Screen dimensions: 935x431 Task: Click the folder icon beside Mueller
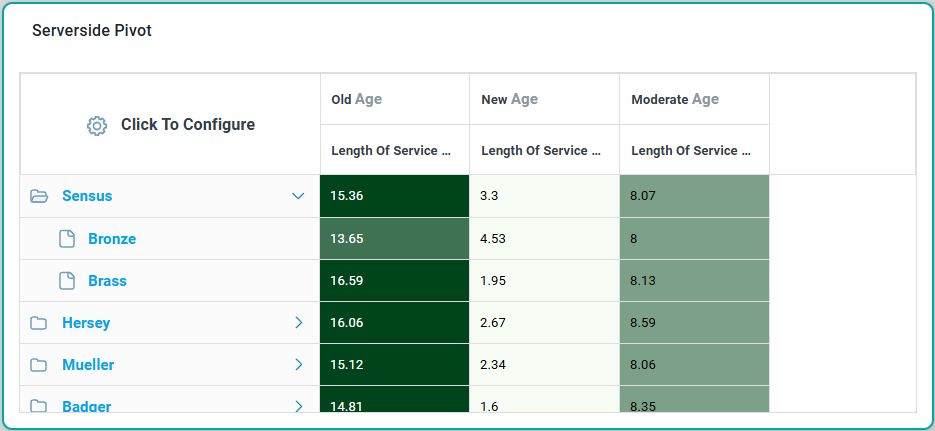39,365
